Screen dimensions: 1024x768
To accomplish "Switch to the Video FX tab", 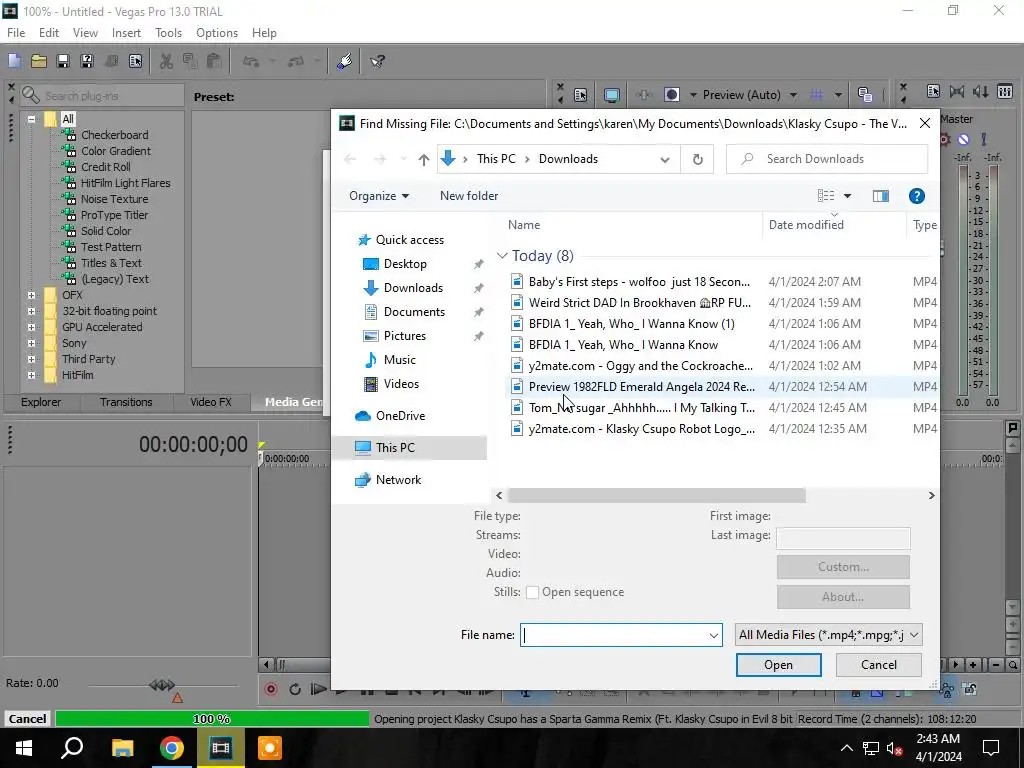I will click(210, 402).
